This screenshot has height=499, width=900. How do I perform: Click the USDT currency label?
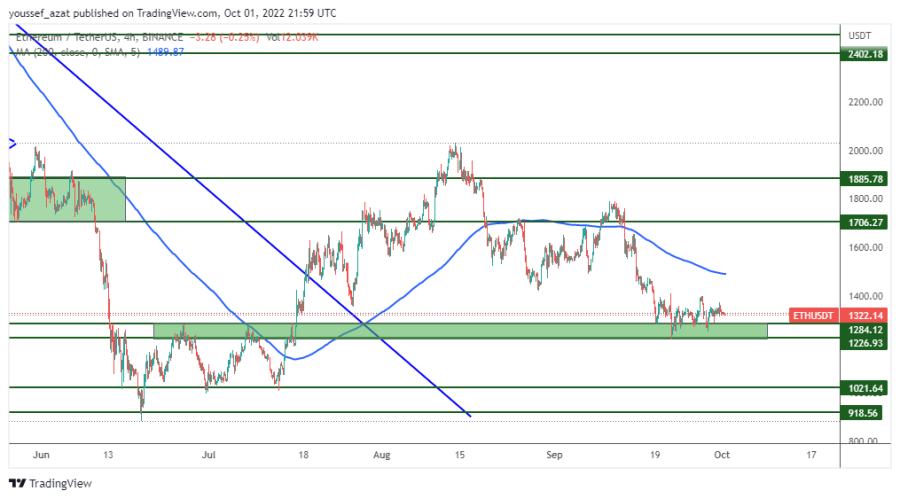coord(860,34)
